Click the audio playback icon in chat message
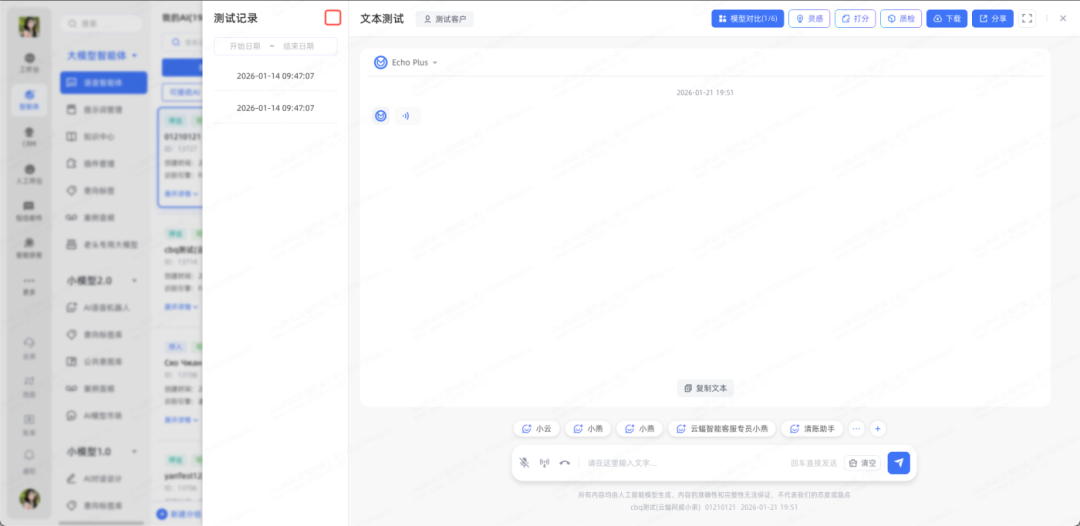This screenshot has height=526, width=1080. coord(406,116)
